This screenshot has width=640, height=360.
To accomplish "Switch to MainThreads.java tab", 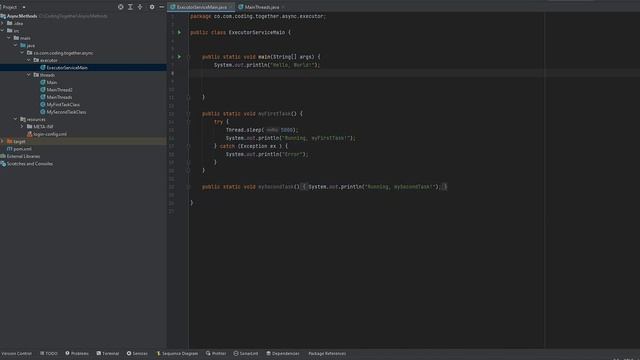I will pyautogui.click(x=262, y=7).
